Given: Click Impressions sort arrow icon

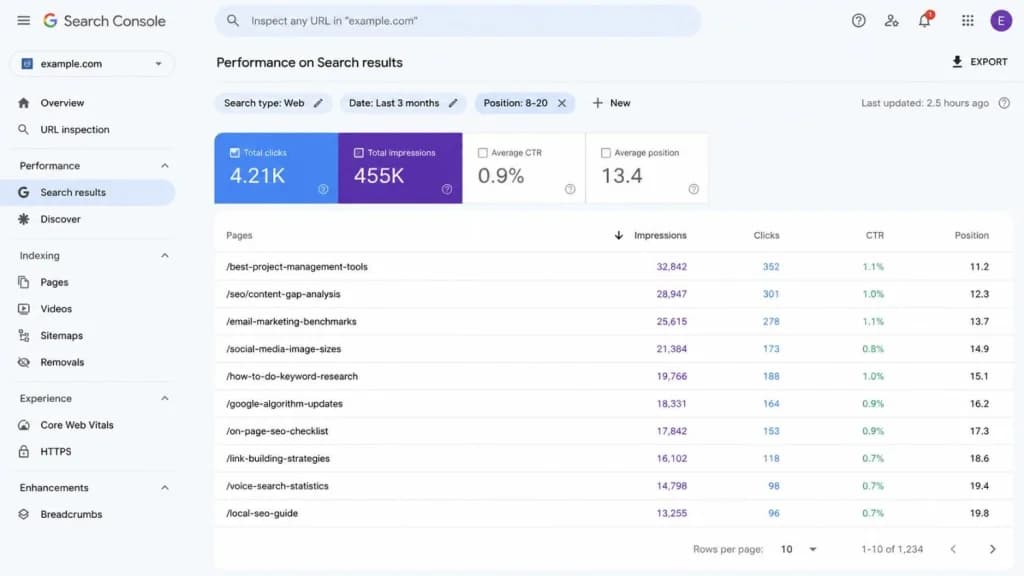Looking at the screenshot, I should click(618, 235).
